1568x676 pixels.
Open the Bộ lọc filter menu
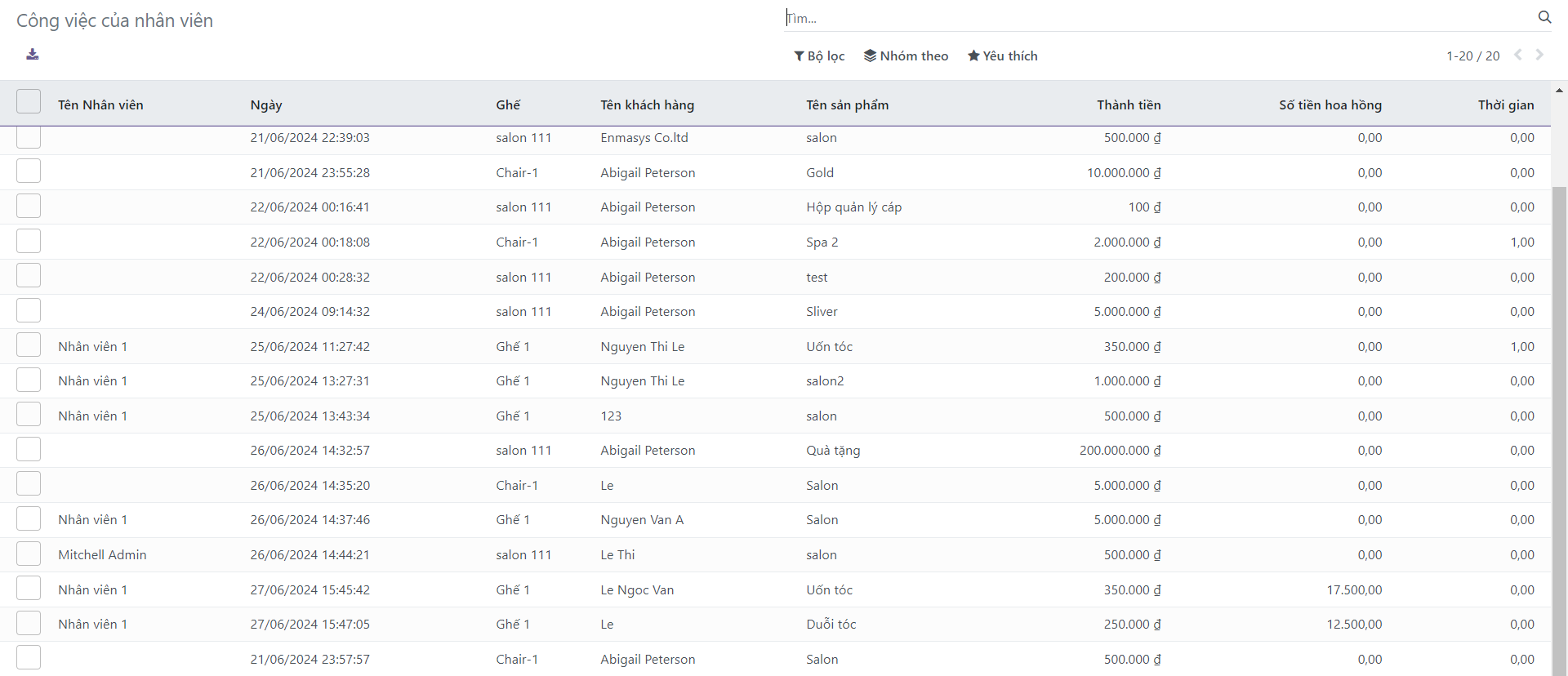[x=819, y=56]
